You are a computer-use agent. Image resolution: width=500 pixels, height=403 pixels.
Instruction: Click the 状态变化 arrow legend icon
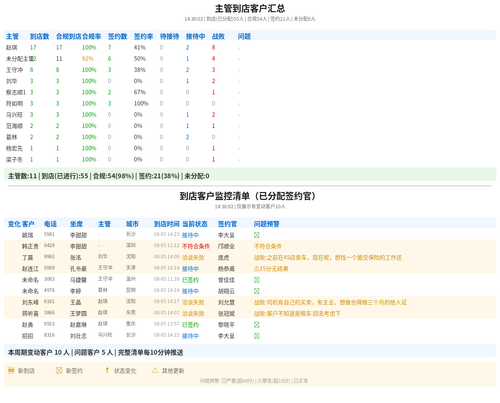(x=107, y=370)
